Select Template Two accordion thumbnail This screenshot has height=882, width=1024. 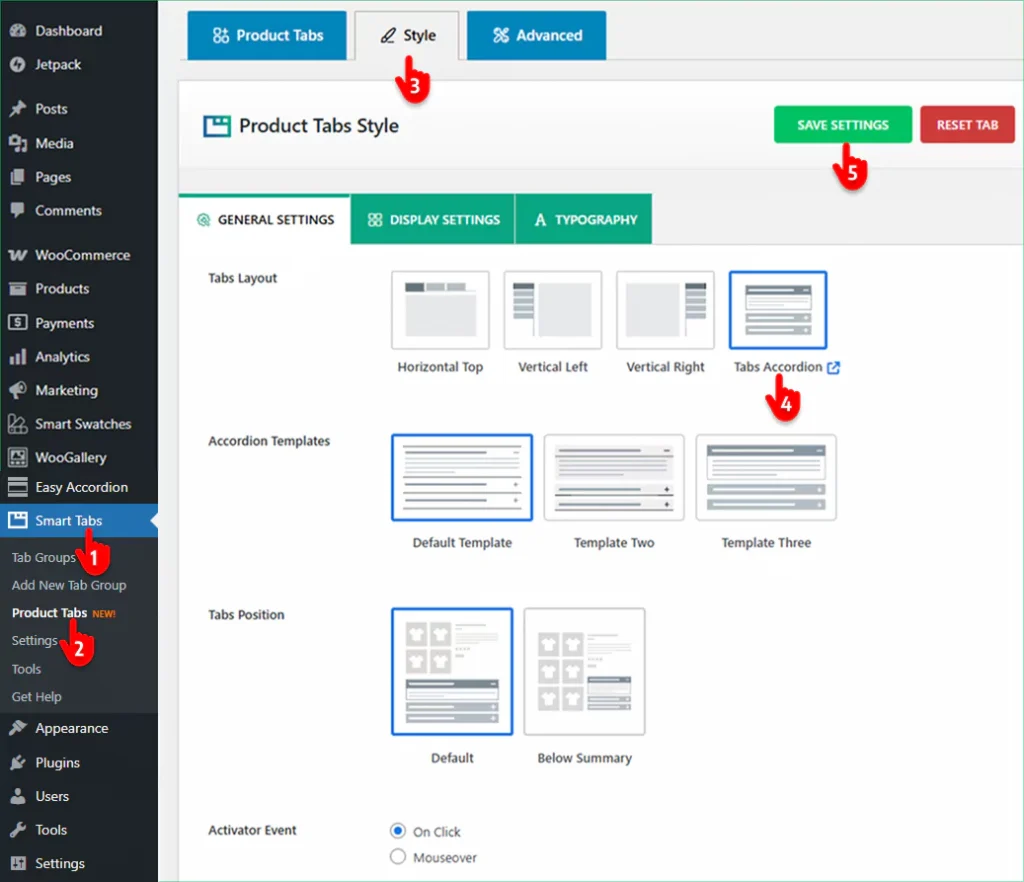coord(615,478)
